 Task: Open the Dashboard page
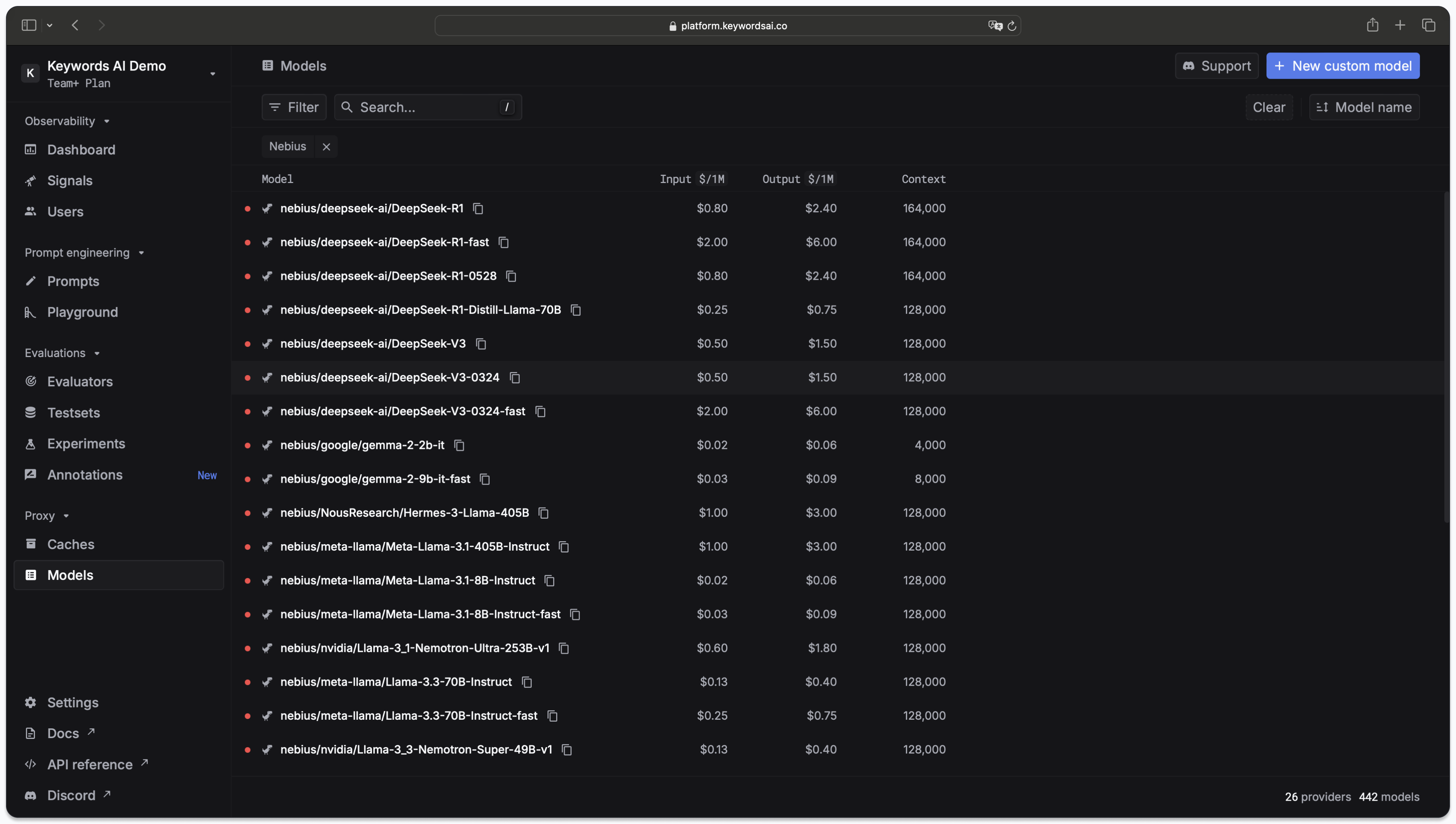click(119, 150)
